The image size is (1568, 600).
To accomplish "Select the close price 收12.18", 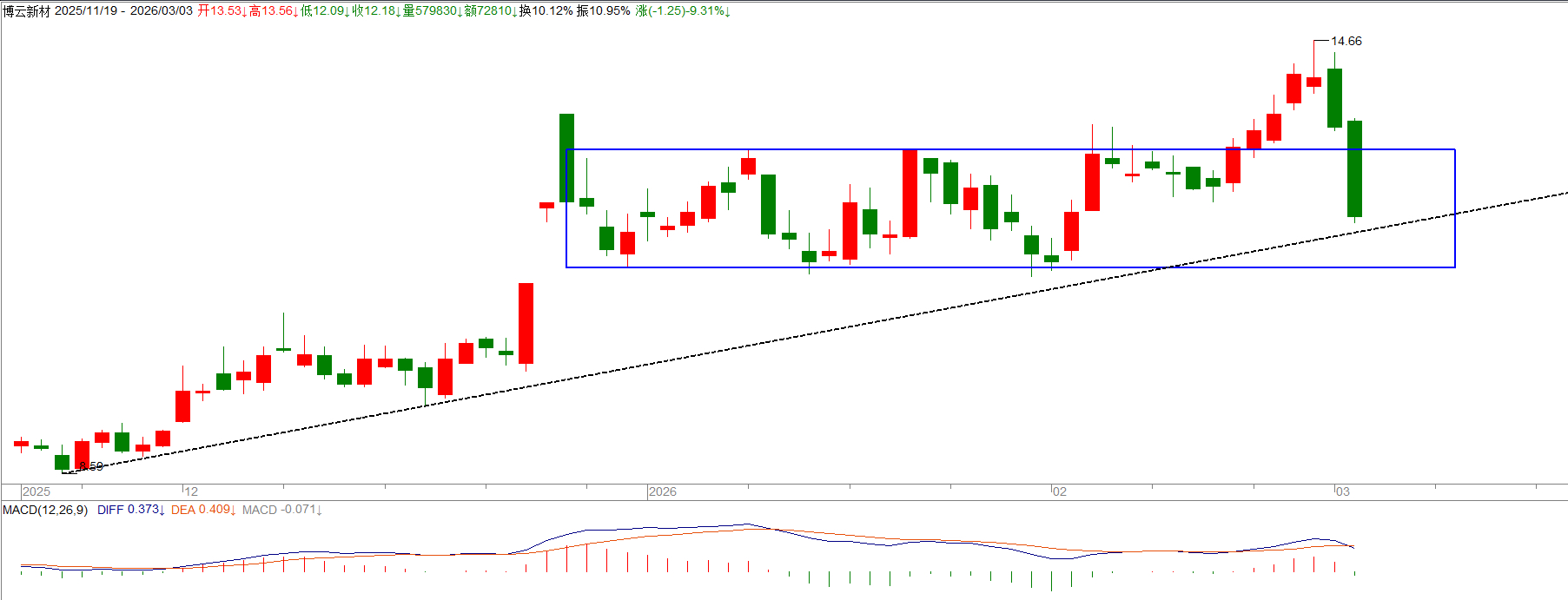I will tap(375, 11).
